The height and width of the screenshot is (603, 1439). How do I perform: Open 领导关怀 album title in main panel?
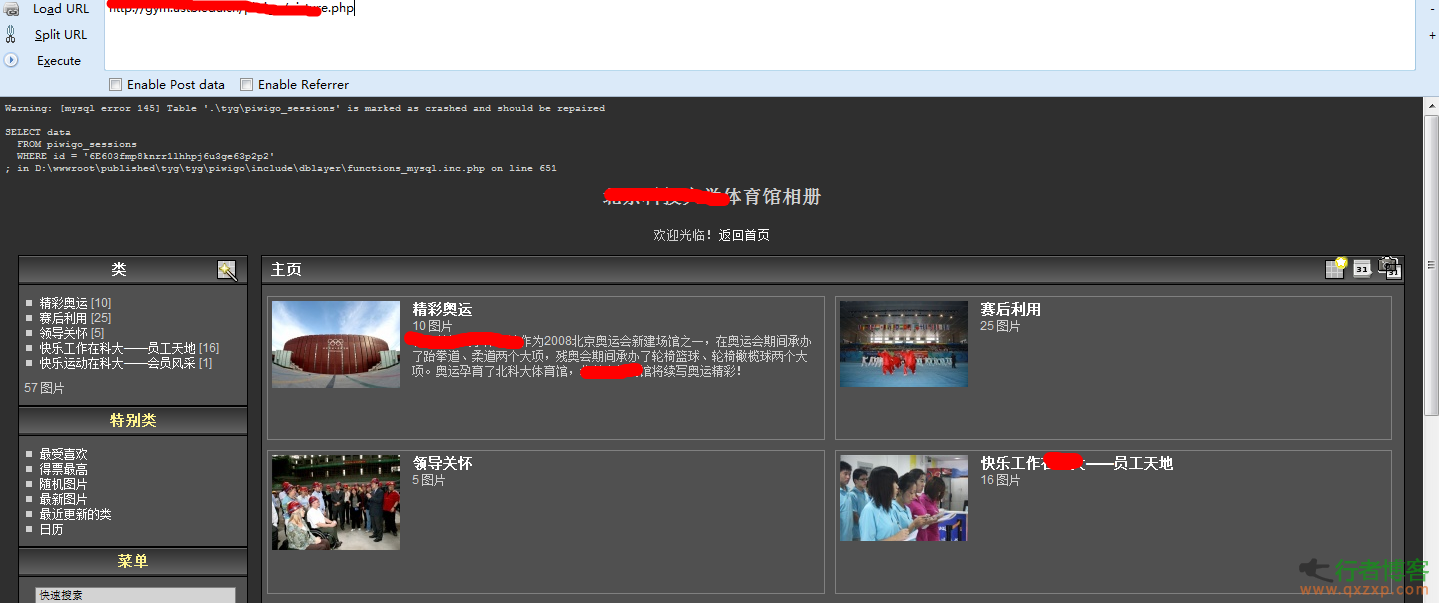click(442, 464)
